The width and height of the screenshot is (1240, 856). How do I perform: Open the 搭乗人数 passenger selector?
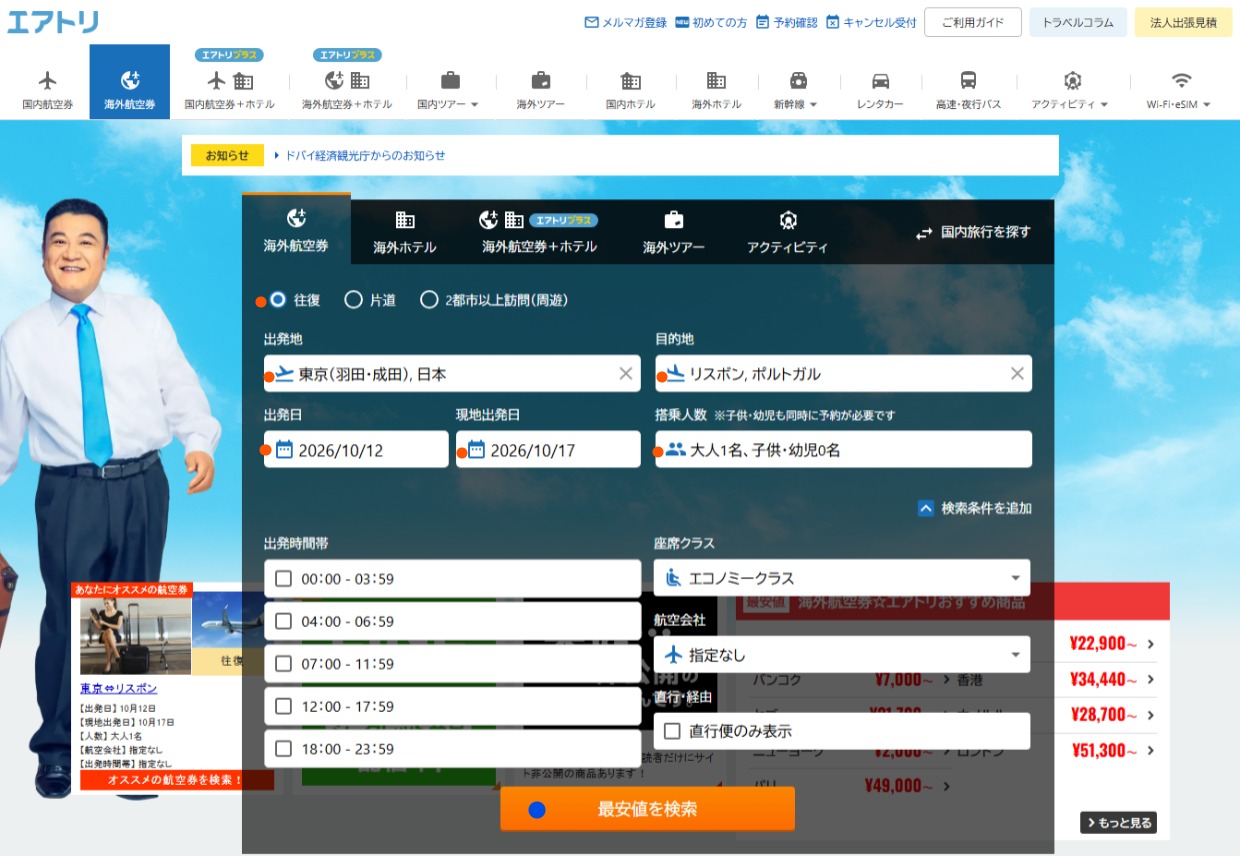(843, 450)
